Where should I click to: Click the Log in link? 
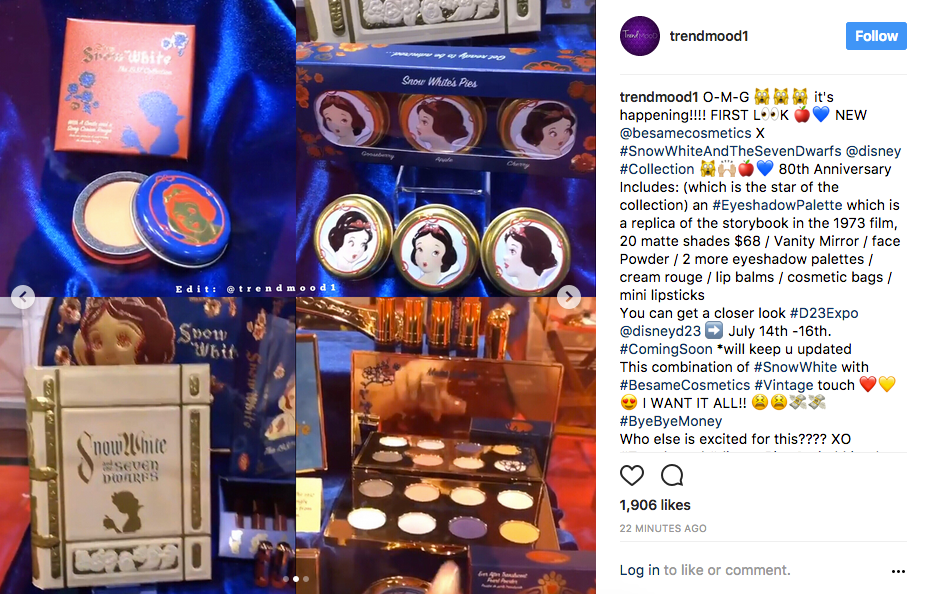pos(639,570)
